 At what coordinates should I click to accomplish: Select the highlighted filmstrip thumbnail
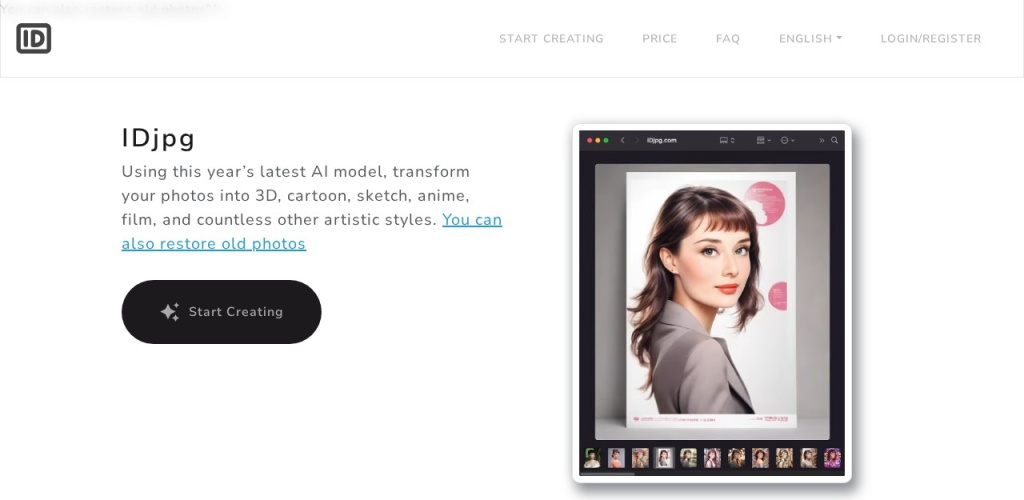click(664, 458)
